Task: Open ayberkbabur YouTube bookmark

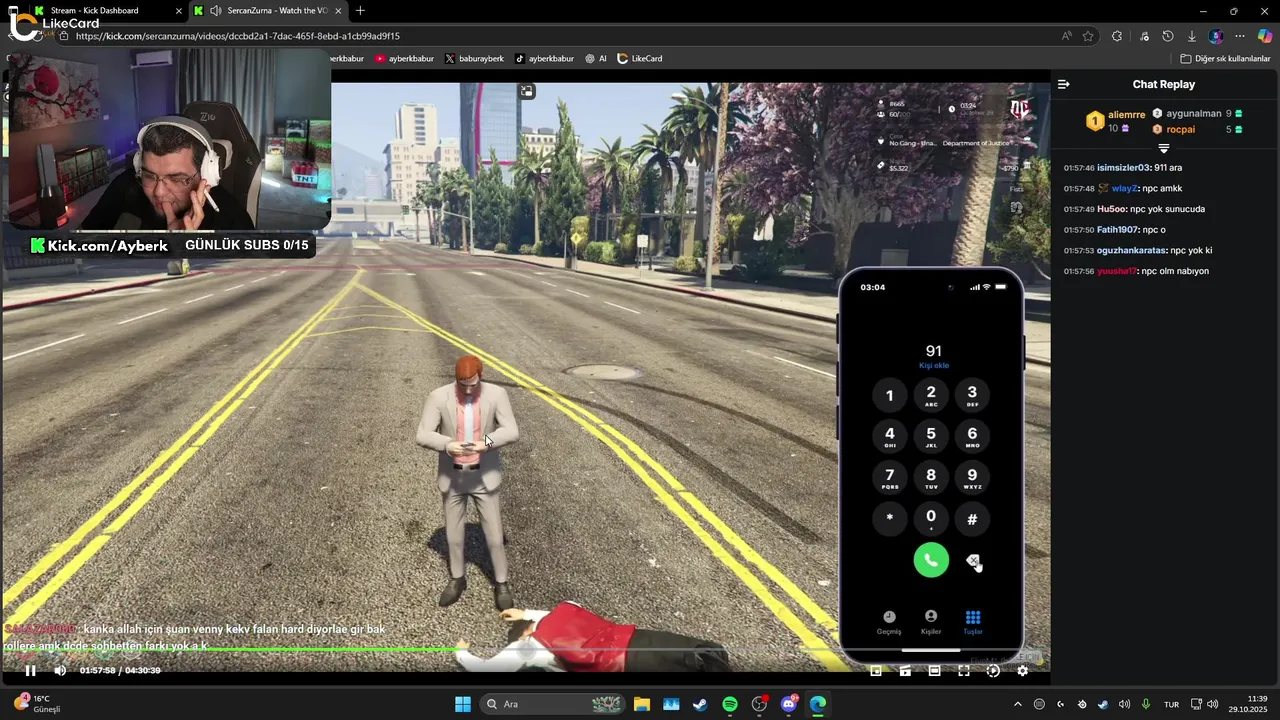Action: [x=404, y=59]
